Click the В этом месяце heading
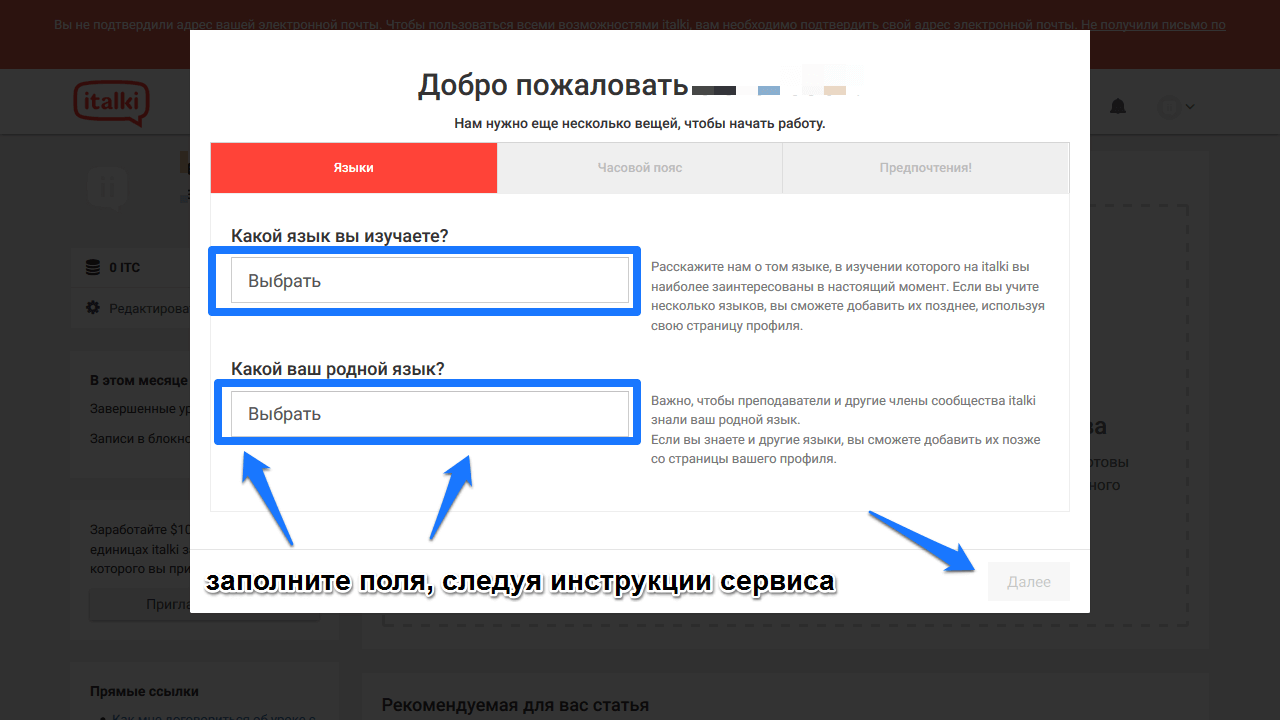 tap(139, 381)
